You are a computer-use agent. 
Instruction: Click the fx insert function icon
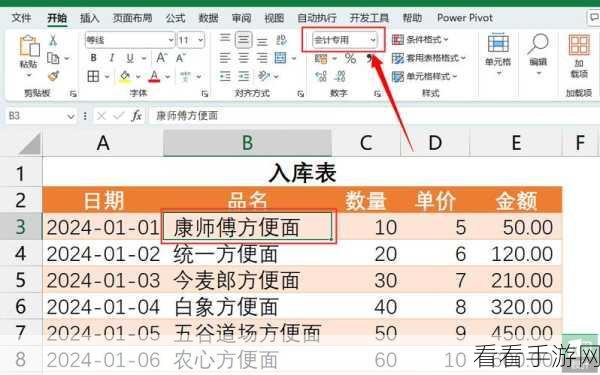(136, 116)
